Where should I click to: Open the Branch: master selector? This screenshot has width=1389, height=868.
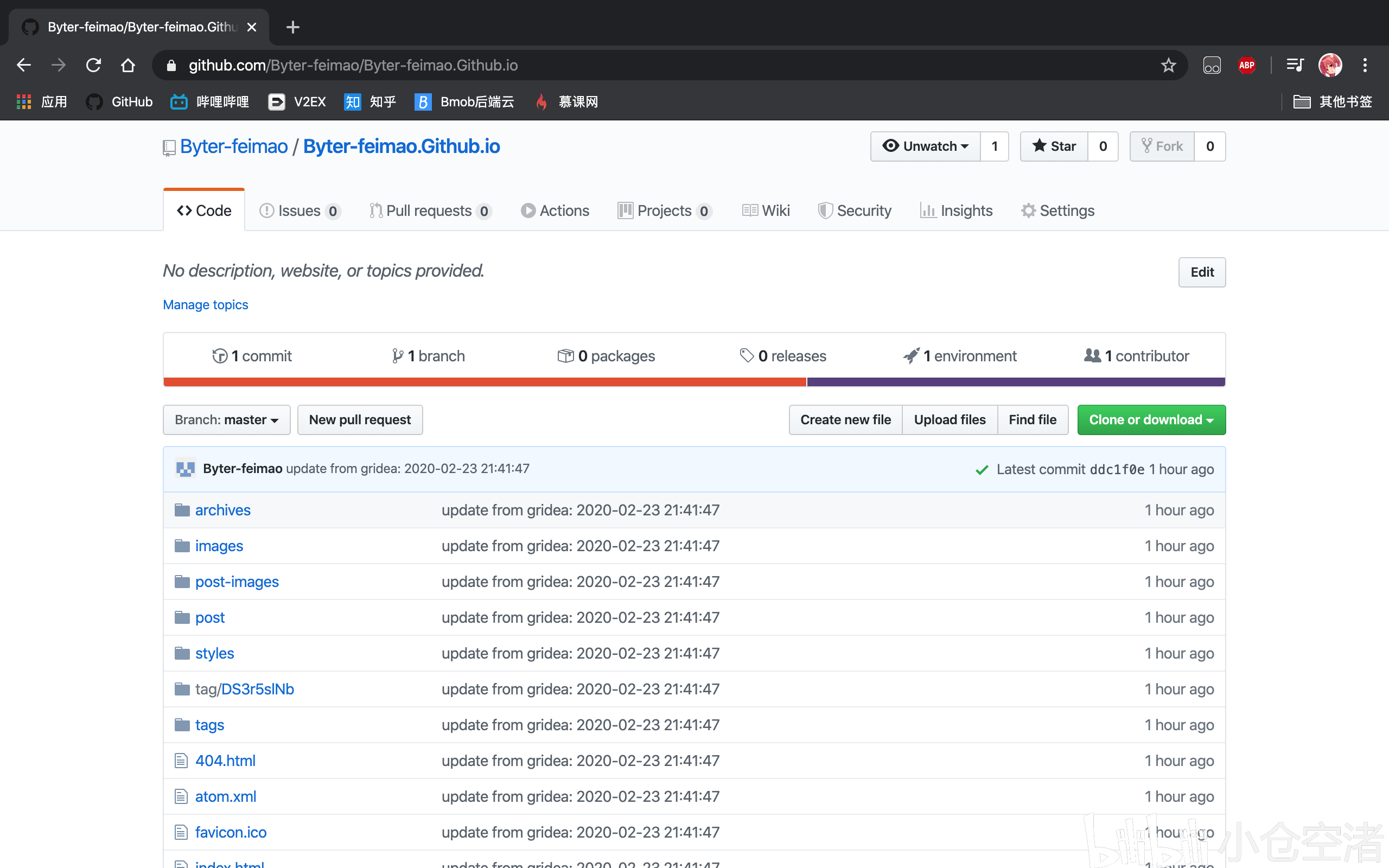click(x=227, y=420)
